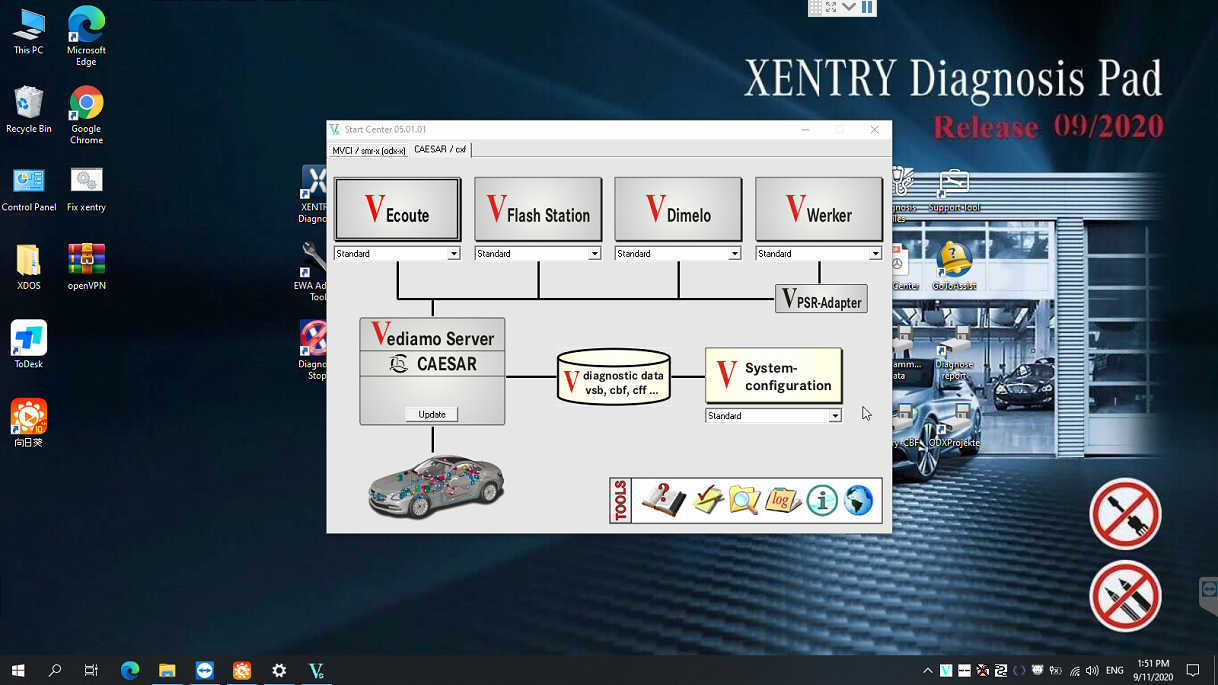
Task: Show hidden tray icons chevron
Action: (927, 670)
